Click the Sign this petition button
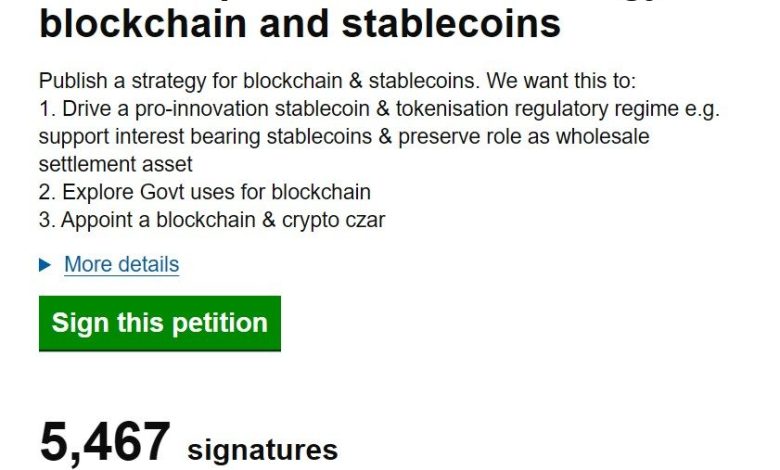This screenshot has height=470, width=780. [160, 323]
